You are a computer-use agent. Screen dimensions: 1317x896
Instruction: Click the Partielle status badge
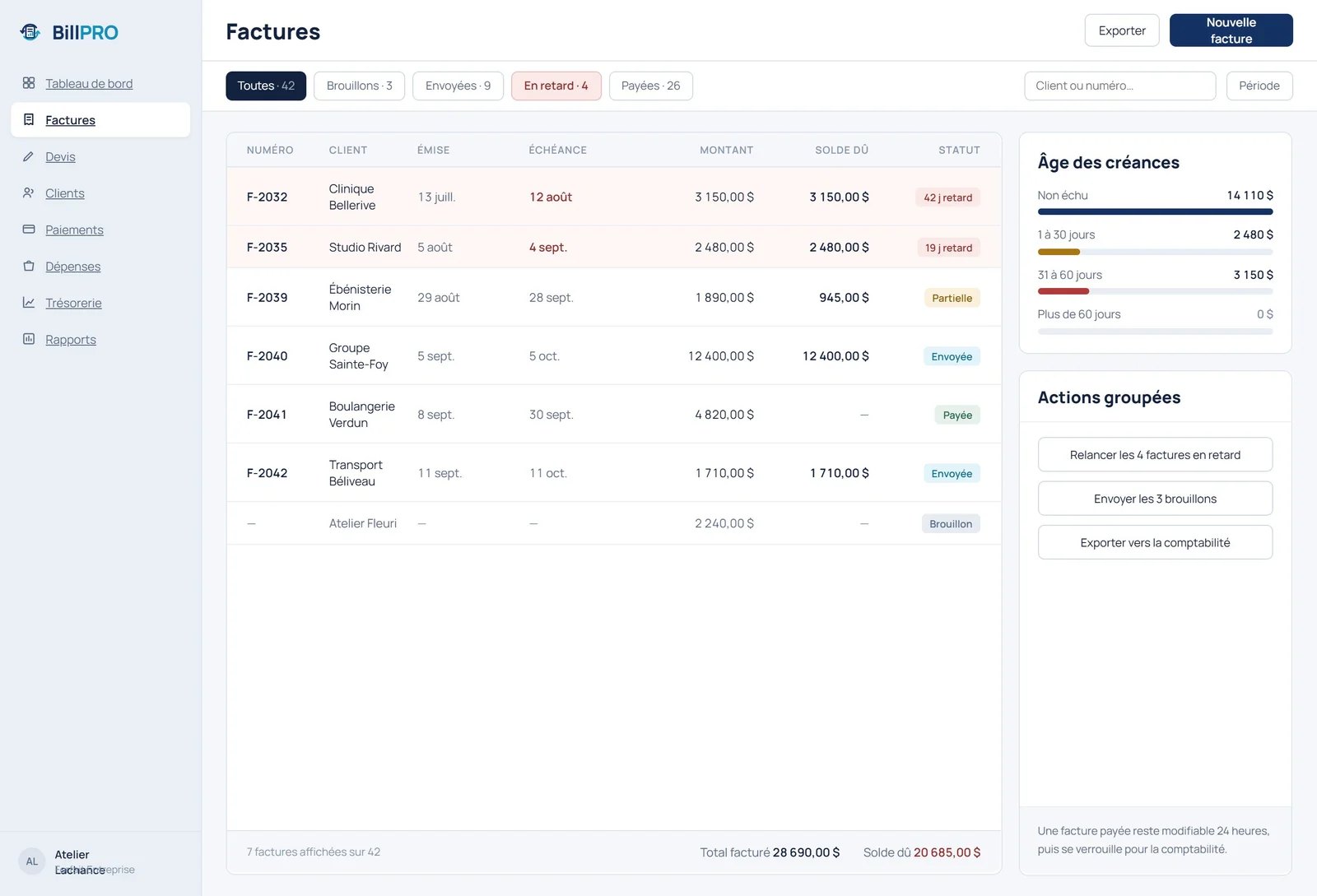(x=952, y=298)
